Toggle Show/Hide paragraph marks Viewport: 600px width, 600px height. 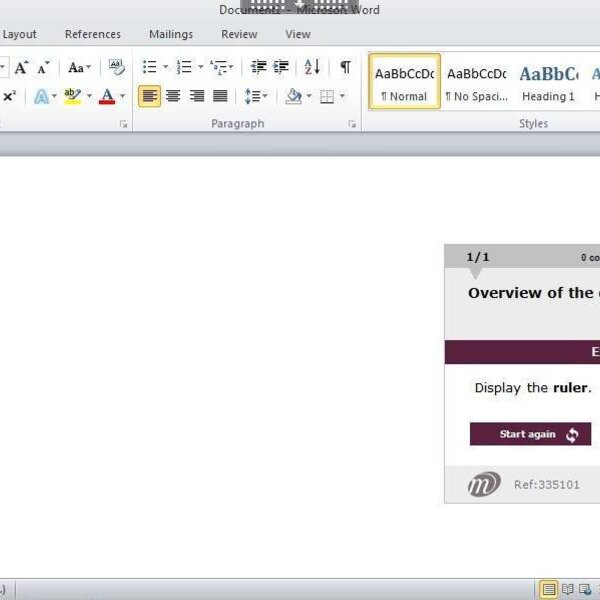point(345,67)
